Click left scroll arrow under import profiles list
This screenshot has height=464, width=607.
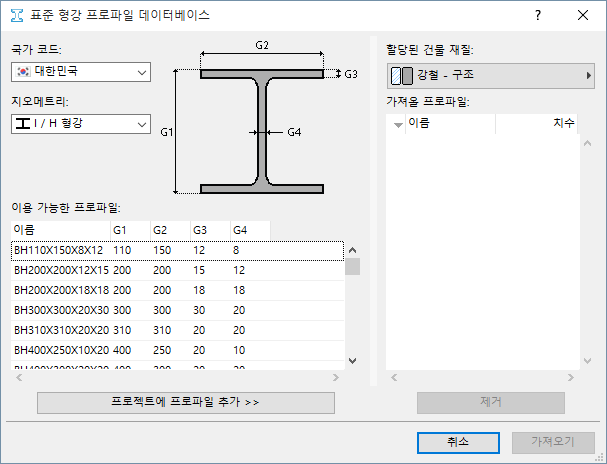394,377
